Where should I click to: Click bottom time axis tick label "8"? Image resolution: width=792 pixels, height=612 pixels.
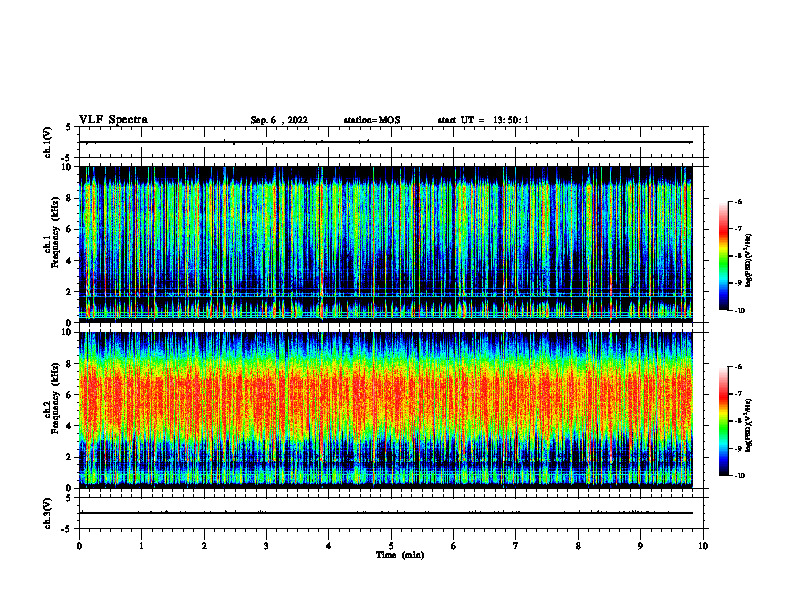coord(578,546)
